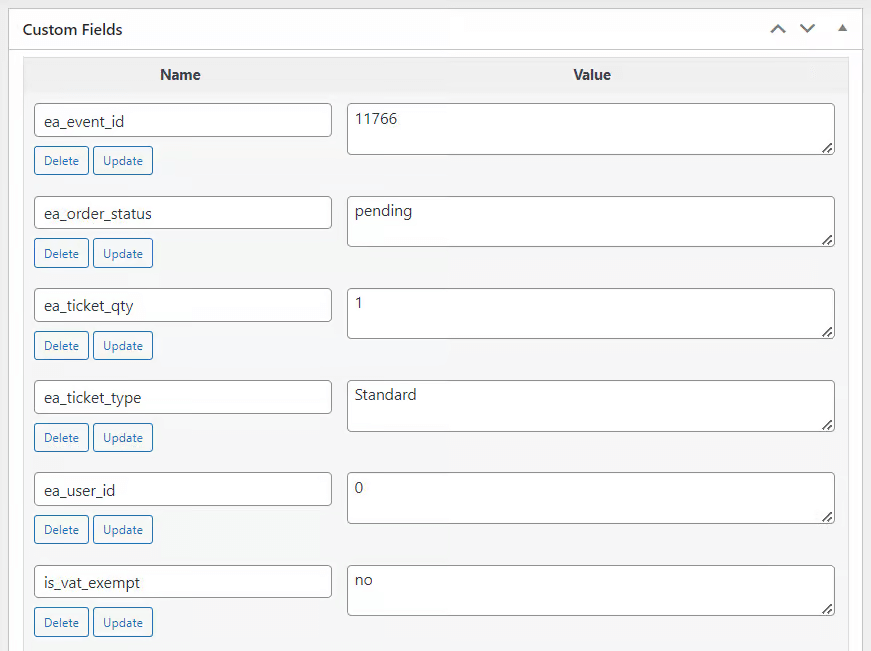This screenshot has height=651, width=871.
Task: Click the is_vat_exempt value textarea
Action: point(590,590)
